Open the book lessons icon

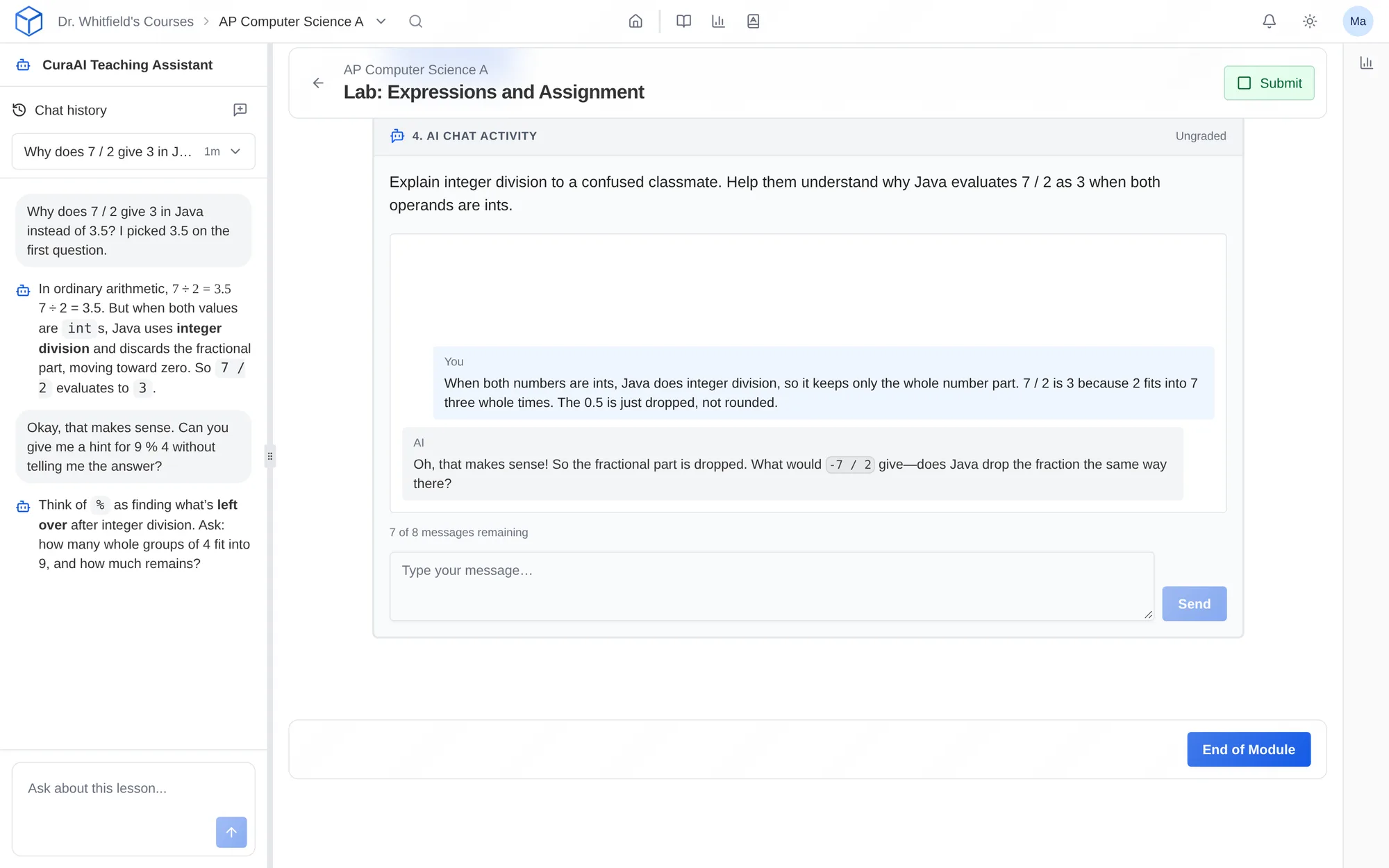click(683, 21)
